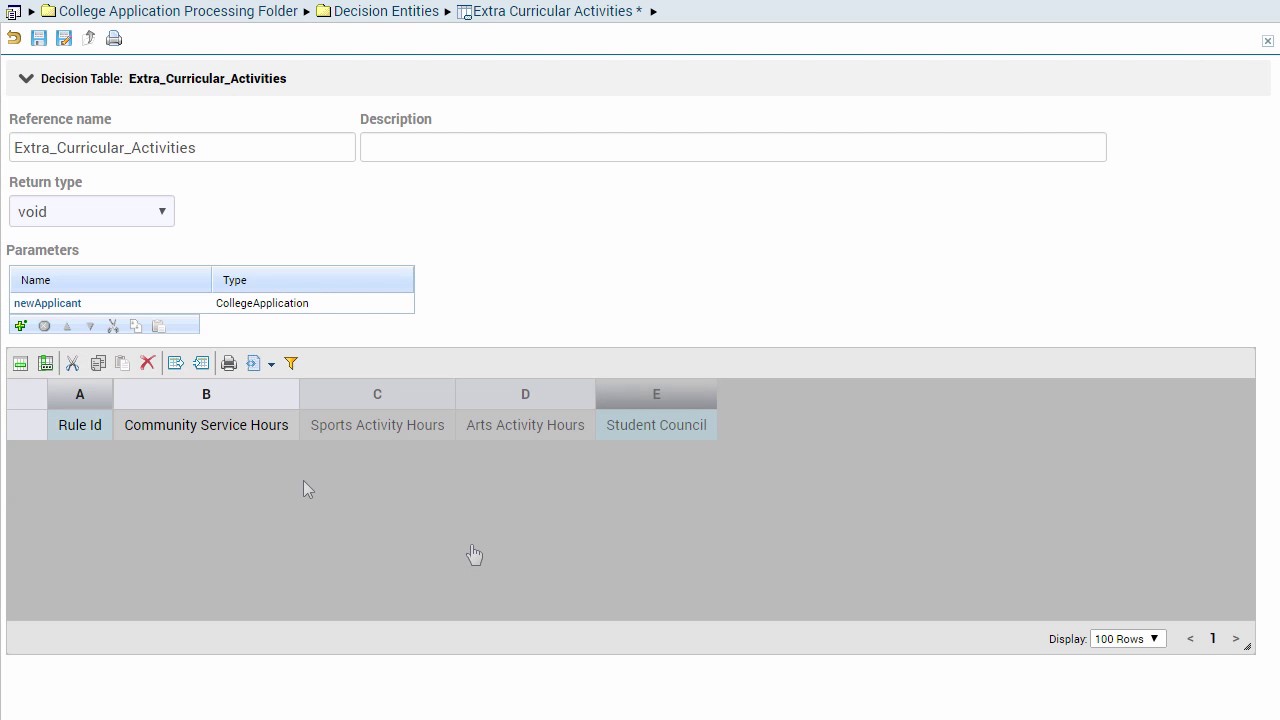Screen dimensions: 1280x720
Task: Open the filter funnel icon
Action: pyautogui.click(x=291, y=363)
